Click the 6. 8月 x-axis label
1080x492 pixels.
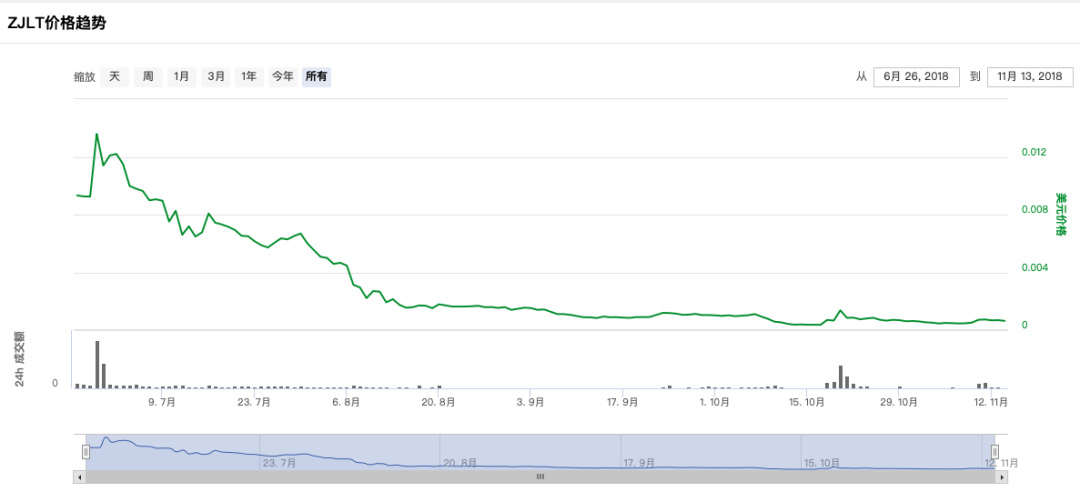pyautogui.click(x=346, y=401)
